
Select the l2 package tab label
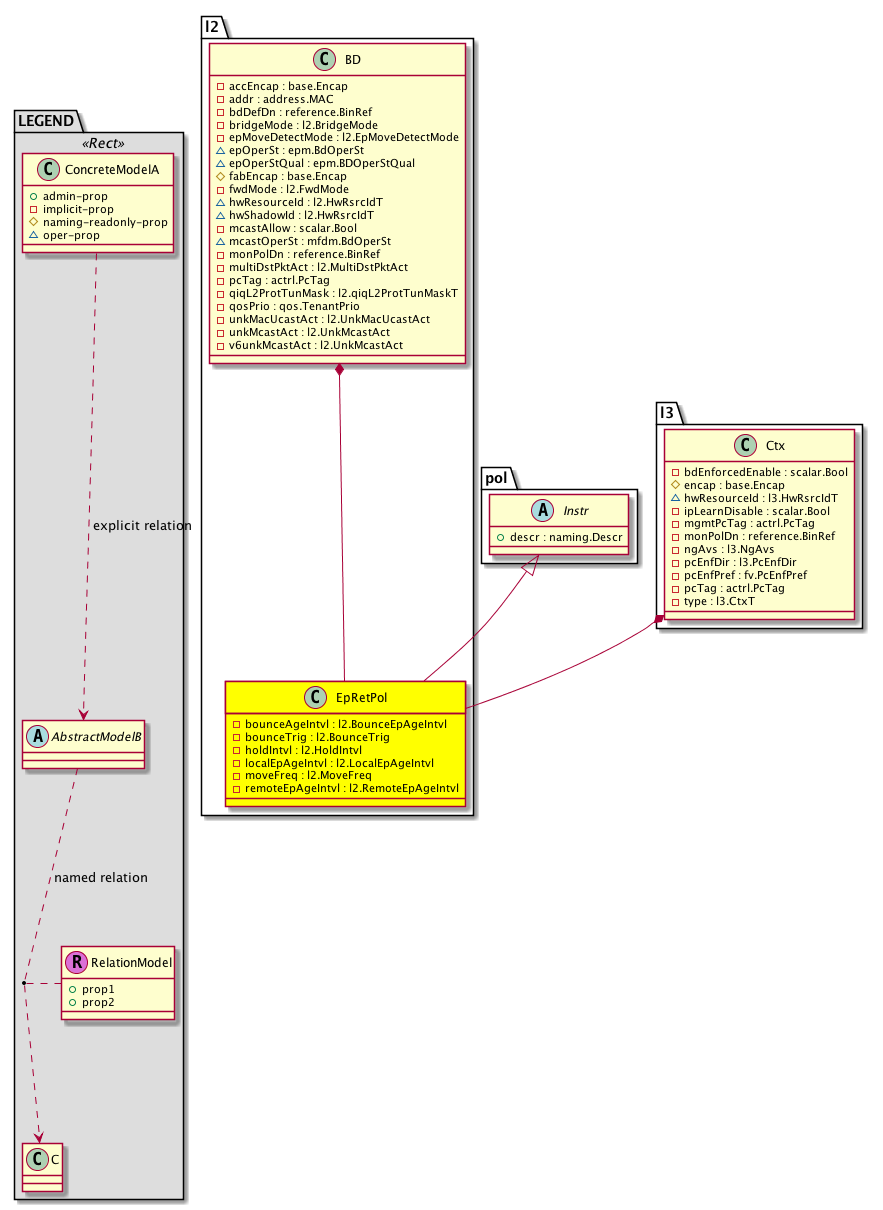click(x=212, y=28)
